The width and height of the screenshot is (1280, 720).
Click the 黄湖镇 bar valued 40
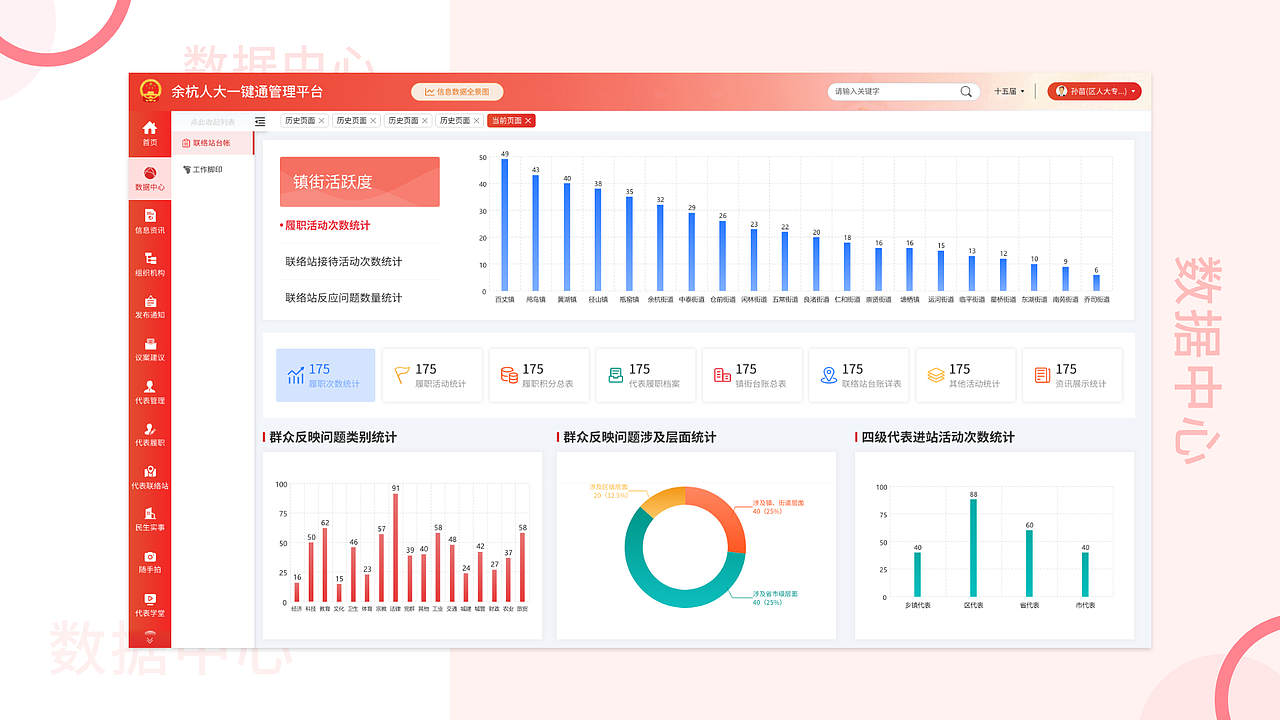point(567,238)
